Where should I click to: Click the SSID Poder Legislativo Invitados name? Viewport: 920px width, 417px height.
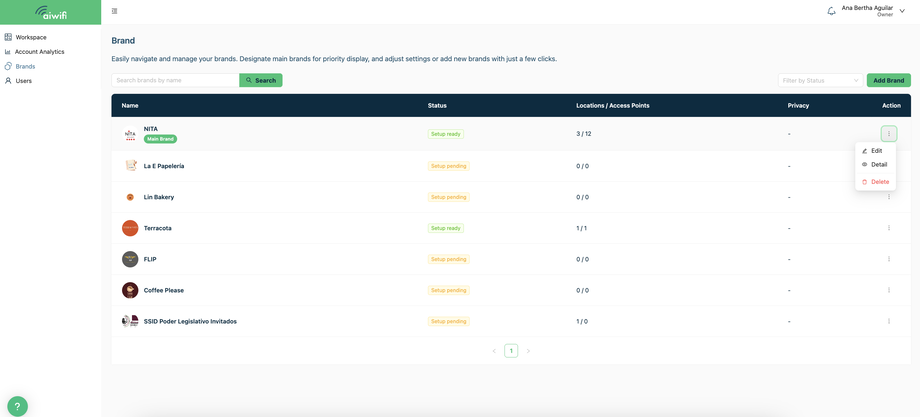point(190,321)
